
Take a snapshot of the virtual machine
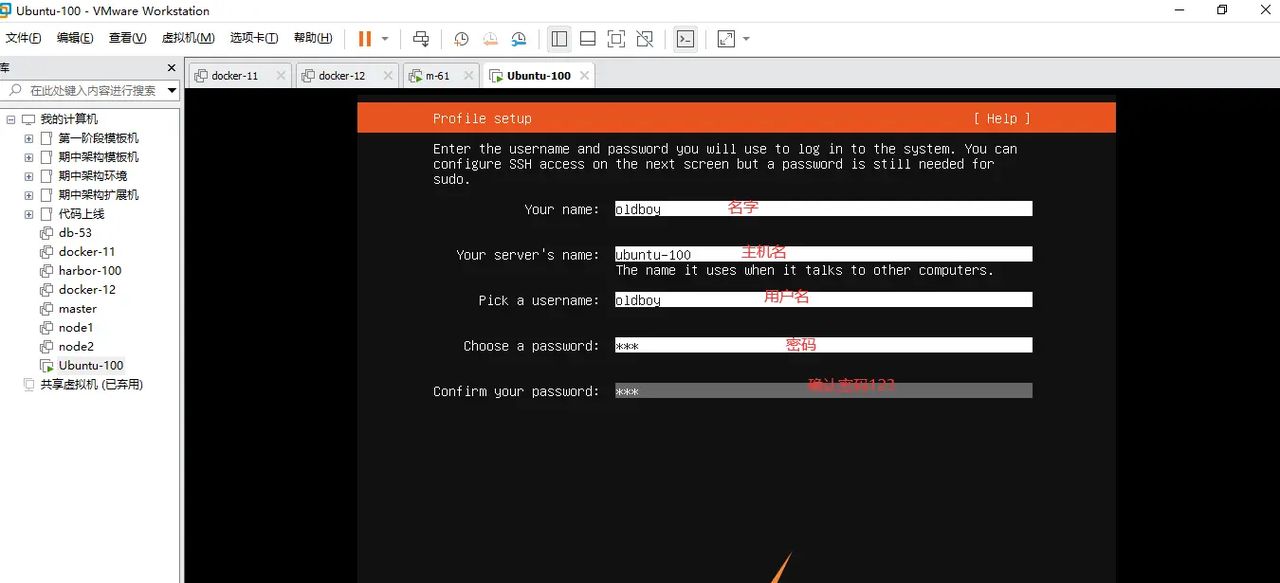tap(461, 38)
